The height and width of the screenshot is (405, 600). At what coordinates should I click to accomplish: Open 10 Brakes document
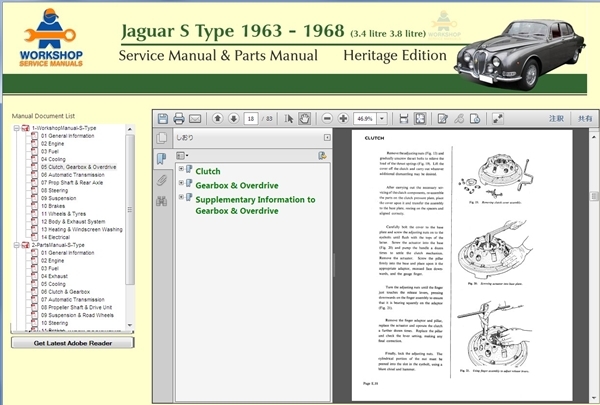tap(53, 206)
